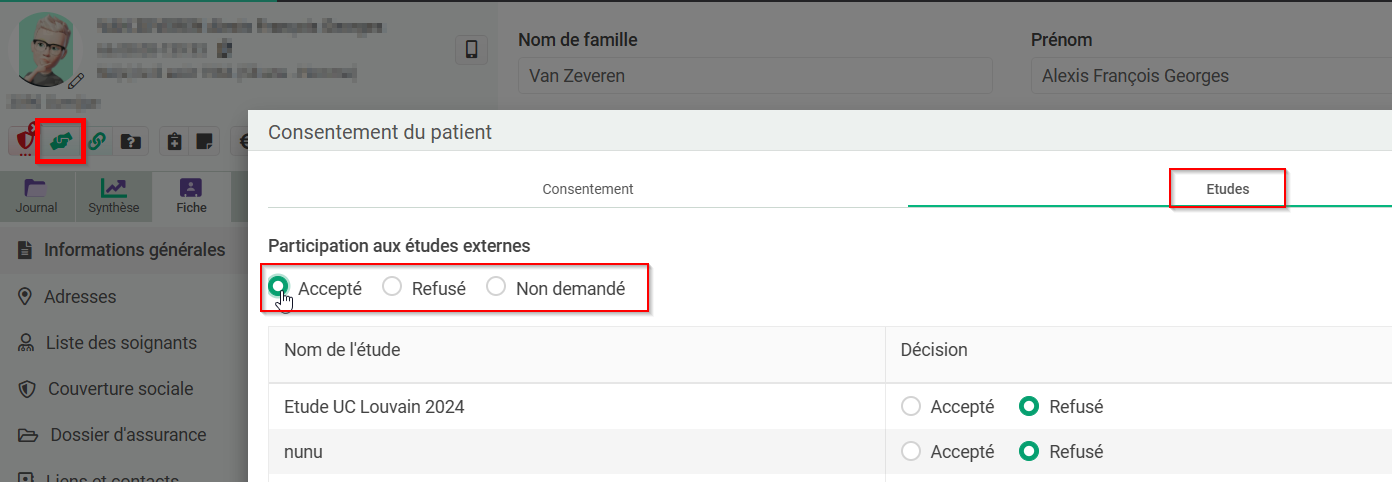Edit avatar with the pencil icon

coord(76,79)
